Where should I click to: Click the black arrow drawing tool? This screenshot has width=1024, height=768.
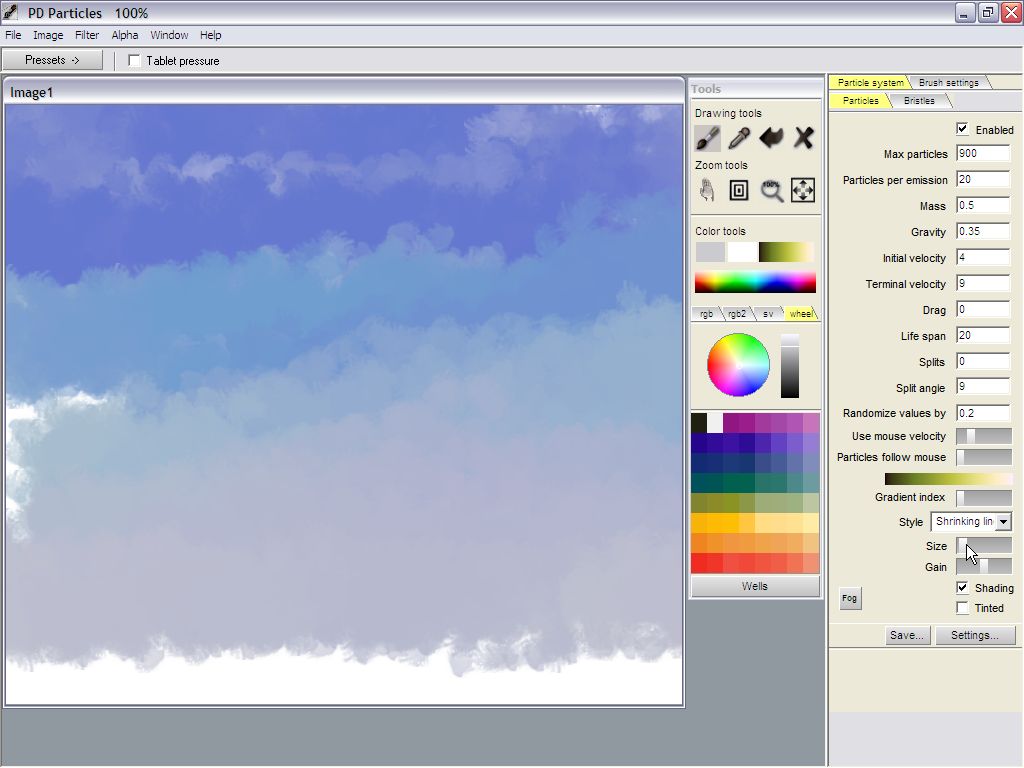click(x=771, y=138)
